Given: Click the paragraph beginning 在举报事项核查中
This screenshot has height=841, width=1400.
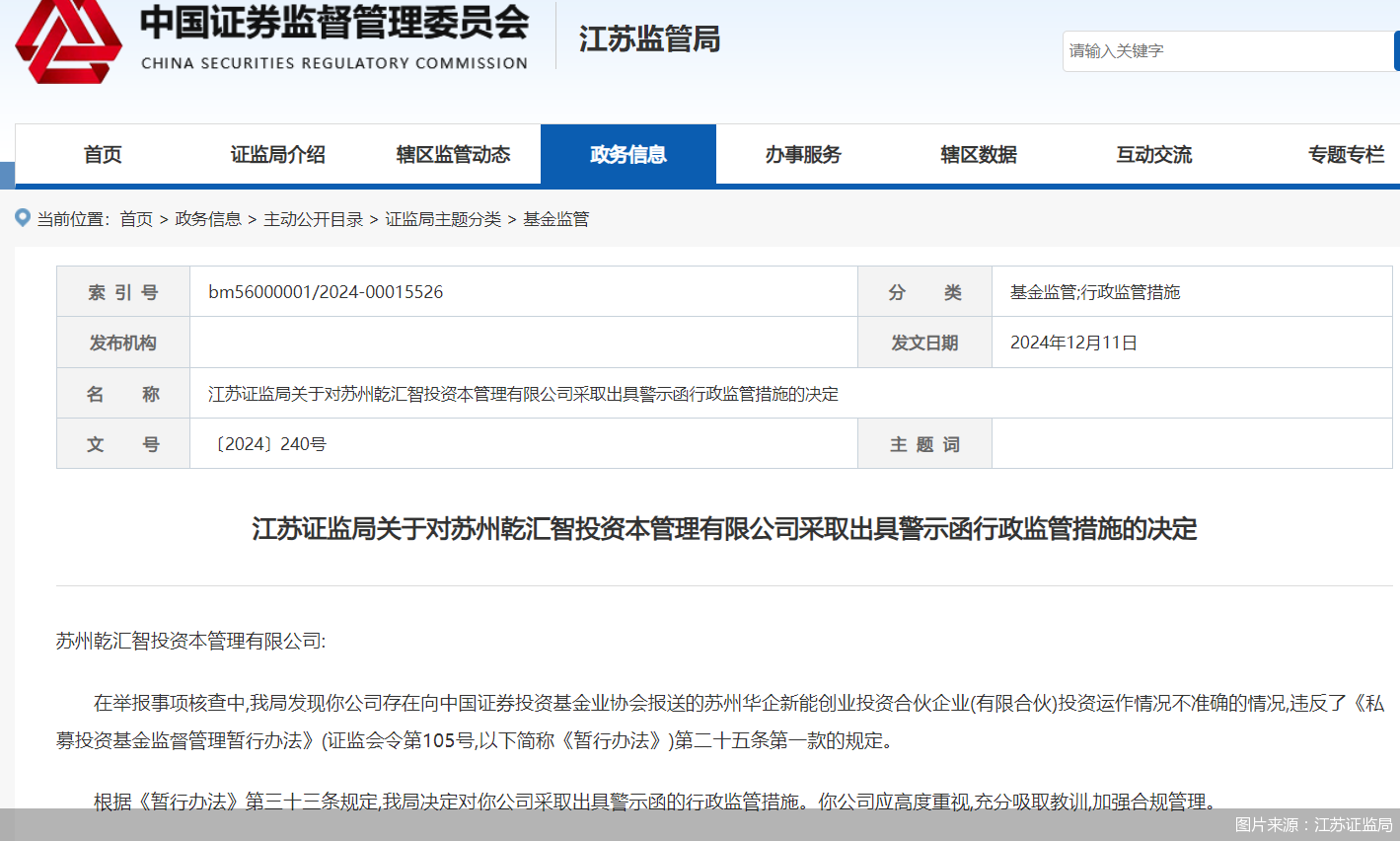Looking at the screenshot, I should [x=720, y=722].
